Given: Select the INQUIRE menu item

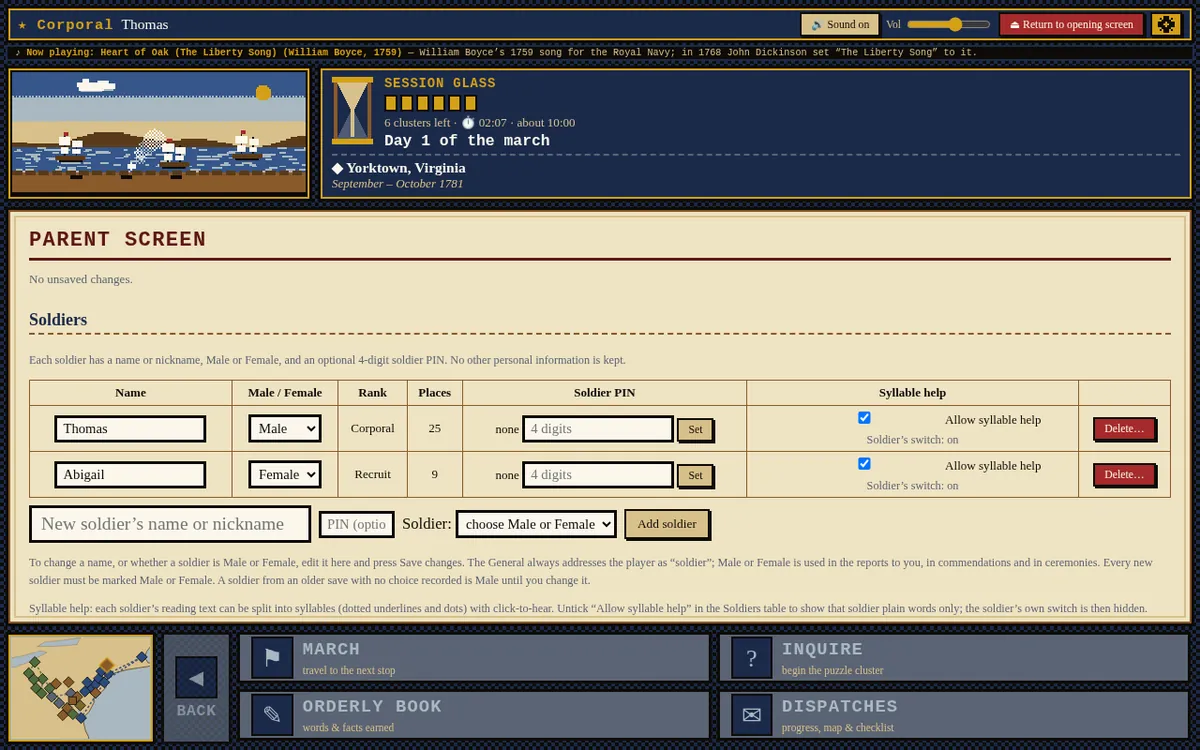Looking at the screenshot, I should 954,658.
